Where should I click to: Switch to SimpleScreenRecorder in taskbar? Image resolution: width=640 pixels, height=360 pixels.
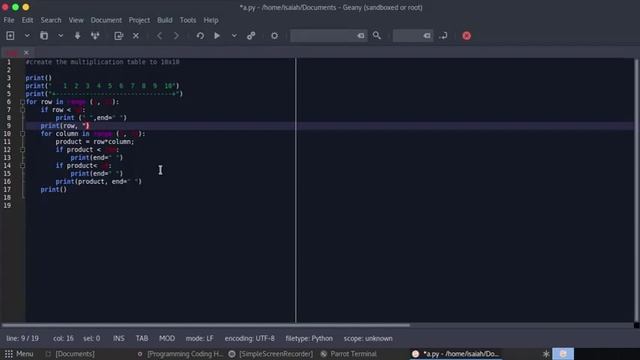271,354
